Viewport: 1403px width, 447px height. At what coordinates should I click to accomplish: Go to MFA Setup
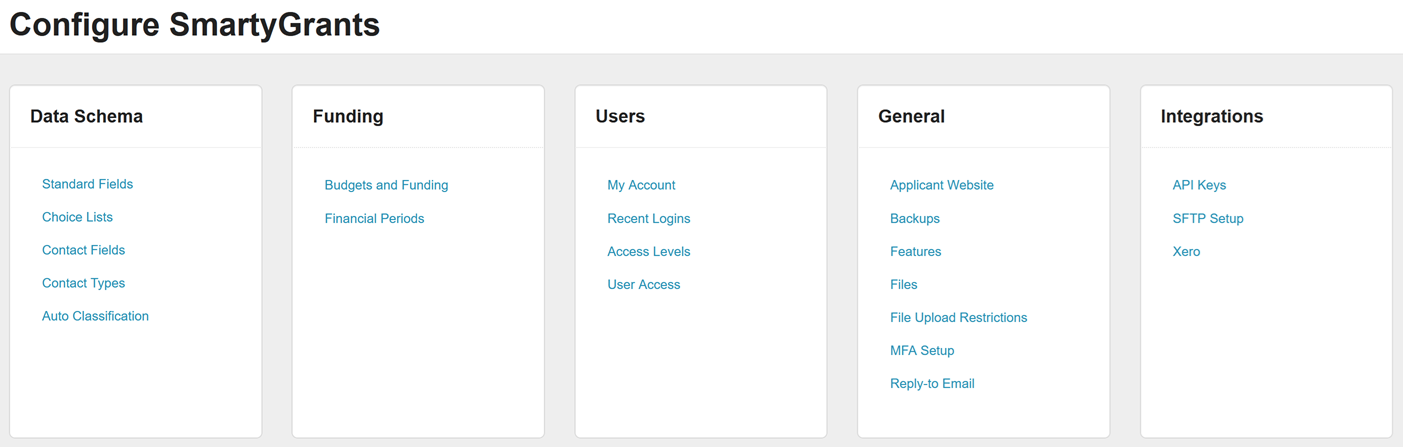pos(922,350)
